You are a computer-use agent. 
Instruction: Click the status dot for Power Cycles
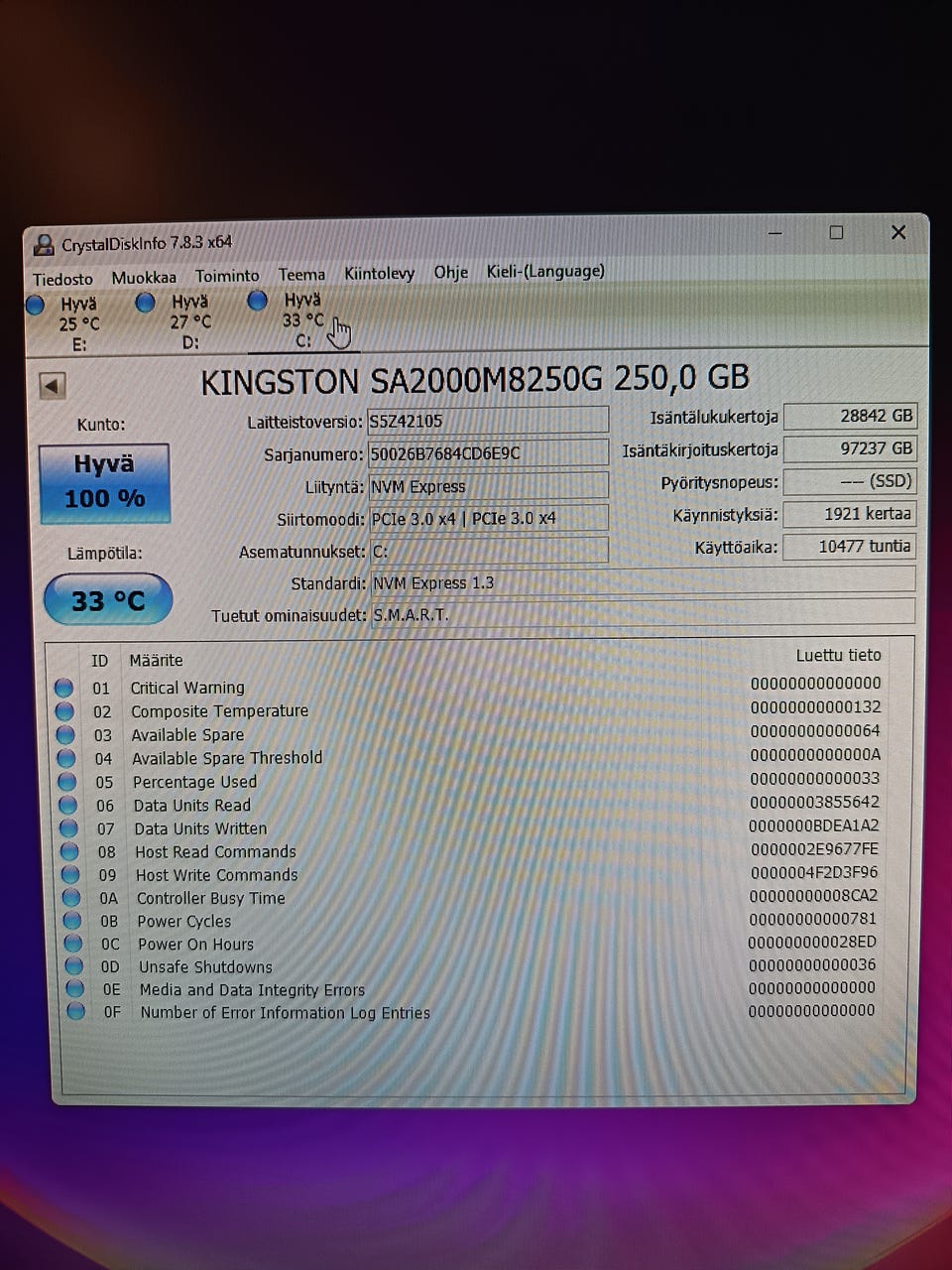coord(72,921)
